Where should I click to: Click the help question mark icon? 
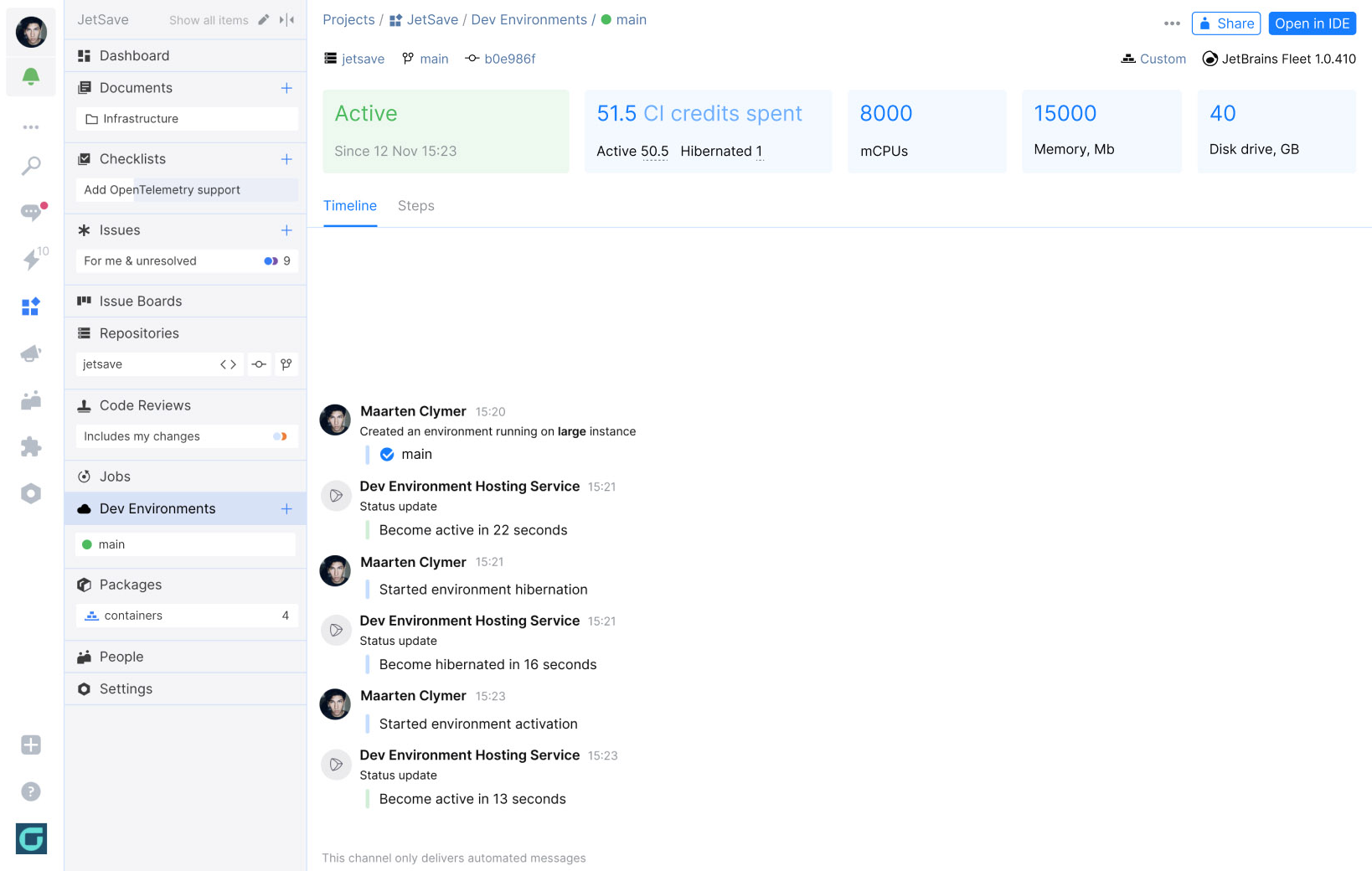click(31, 791)
